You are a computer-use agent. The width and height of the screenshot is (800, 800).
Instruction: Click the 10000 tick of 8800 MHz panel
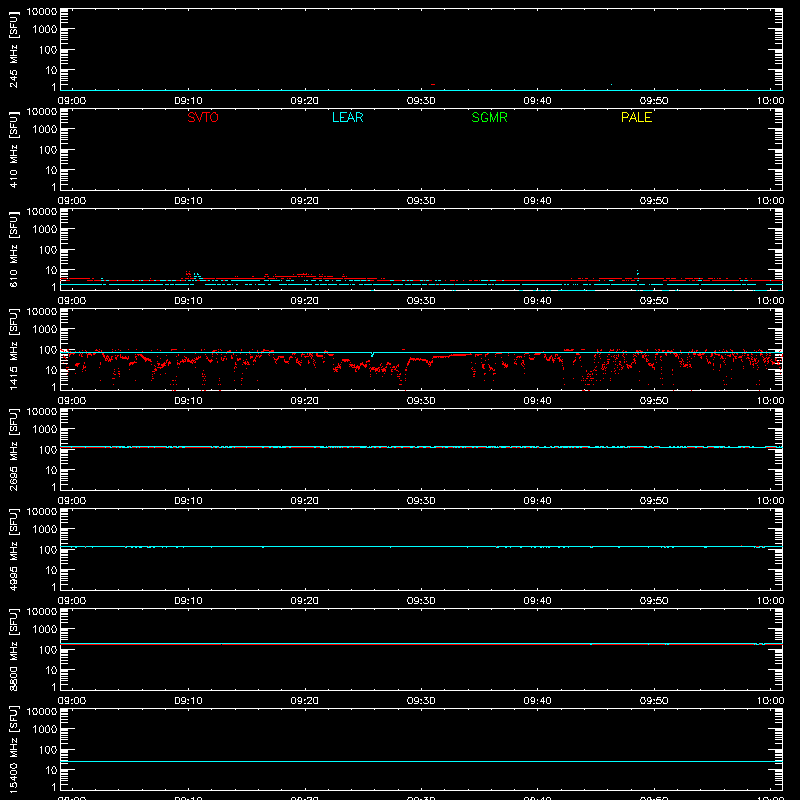click(42, 612)
